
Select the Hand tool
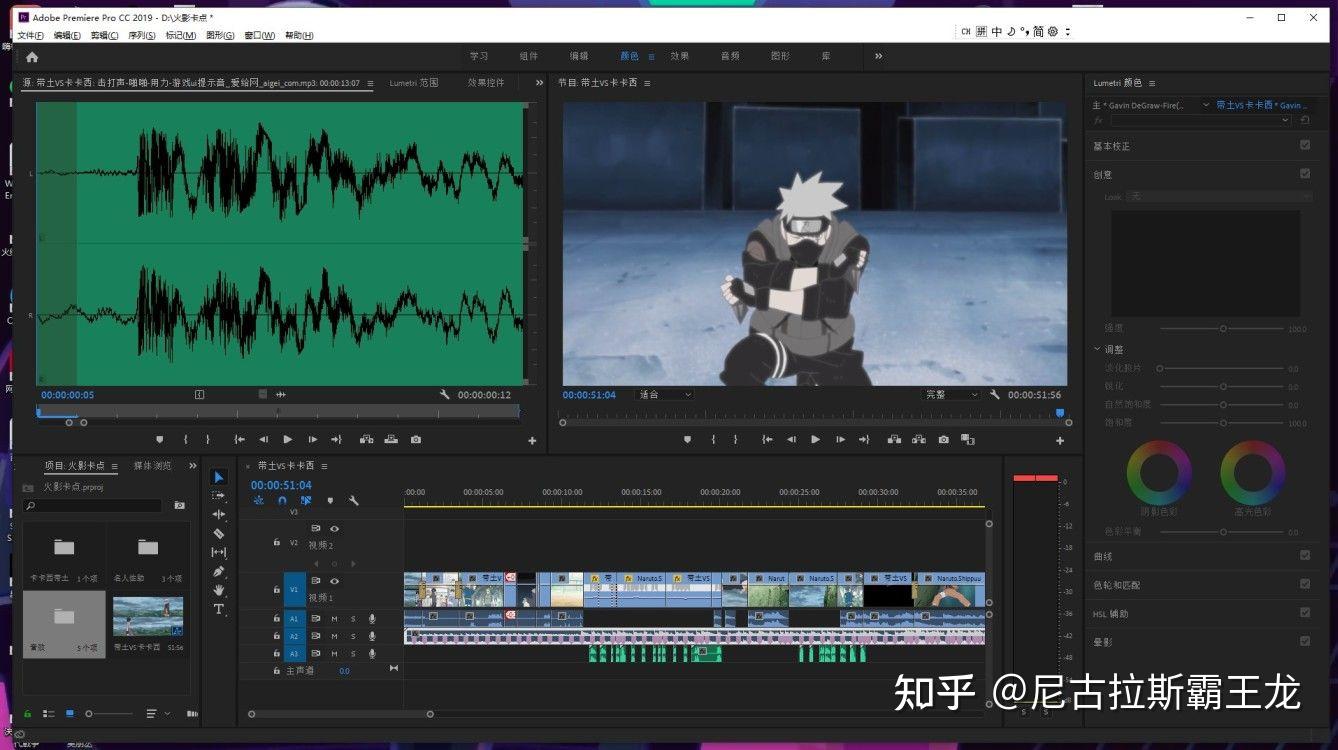[x=219, y=590]
